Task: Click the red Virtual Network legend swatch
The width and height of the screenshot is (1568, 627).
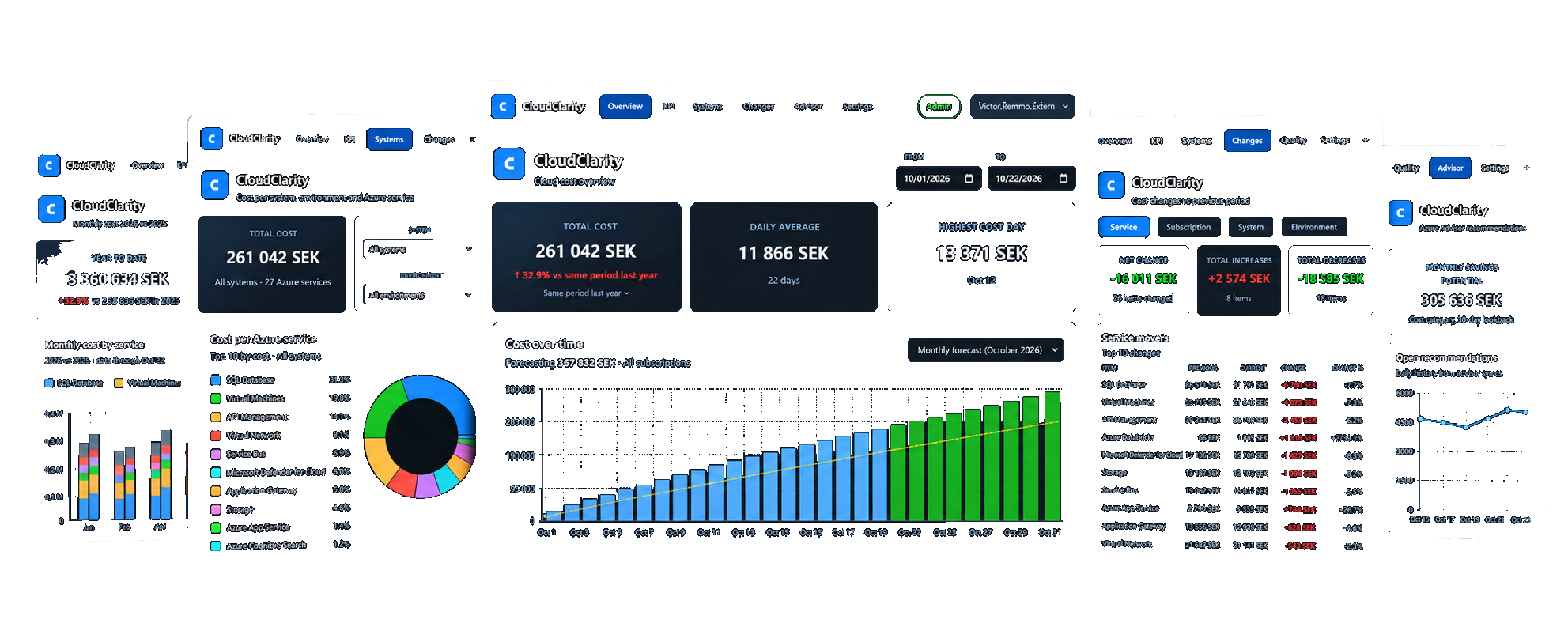Action: click(x=215, y=436)
